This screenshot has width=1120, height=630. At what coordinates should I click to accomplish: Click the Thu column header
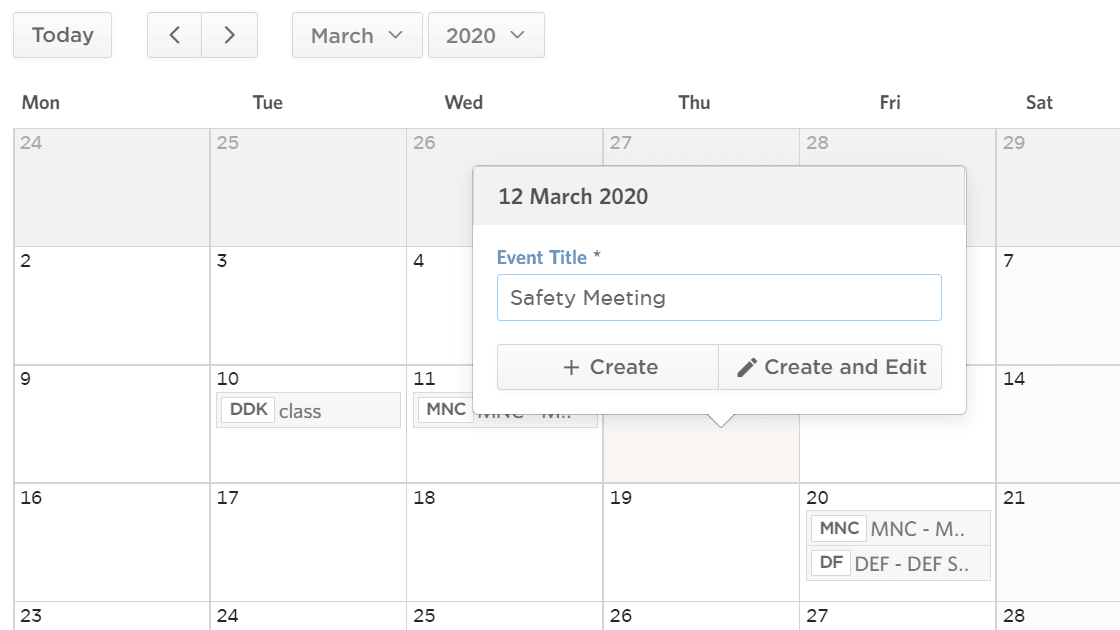pos(695,102)
